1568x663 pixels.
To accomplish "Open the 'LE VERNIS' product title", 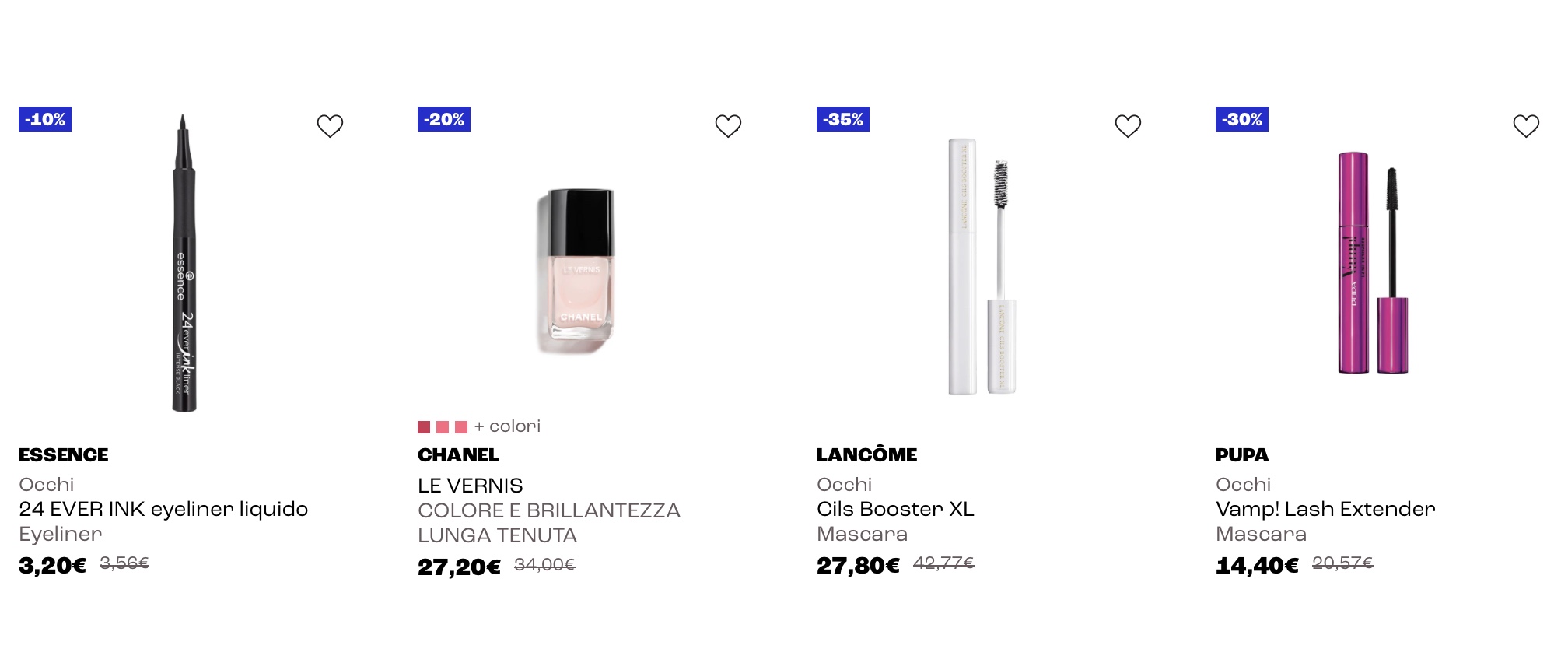I will pos(471,486).
